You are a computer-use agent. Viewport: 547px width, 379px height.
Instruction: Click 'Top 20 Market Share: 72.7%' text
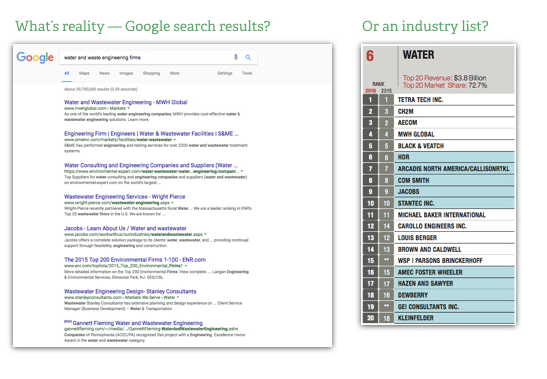tap(445, 85)
